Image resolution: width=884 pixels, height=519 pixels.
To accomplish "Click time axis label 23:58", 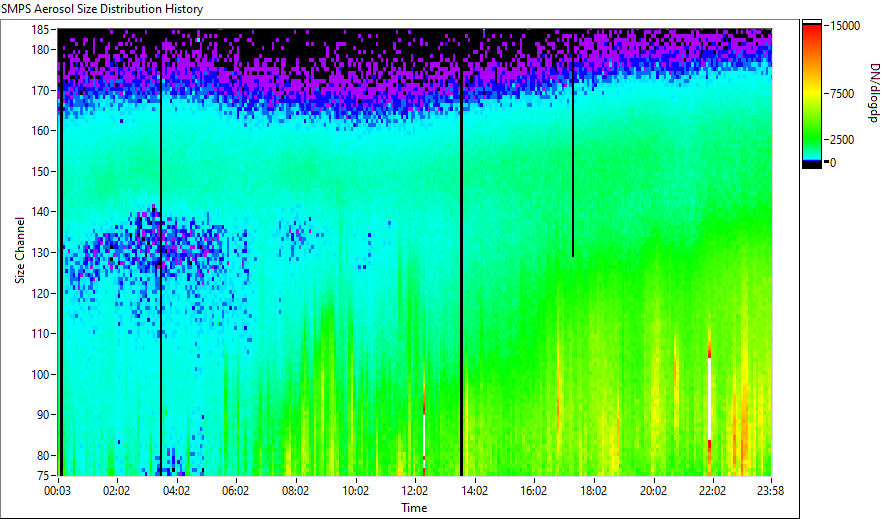I will [x=770, y=491].
